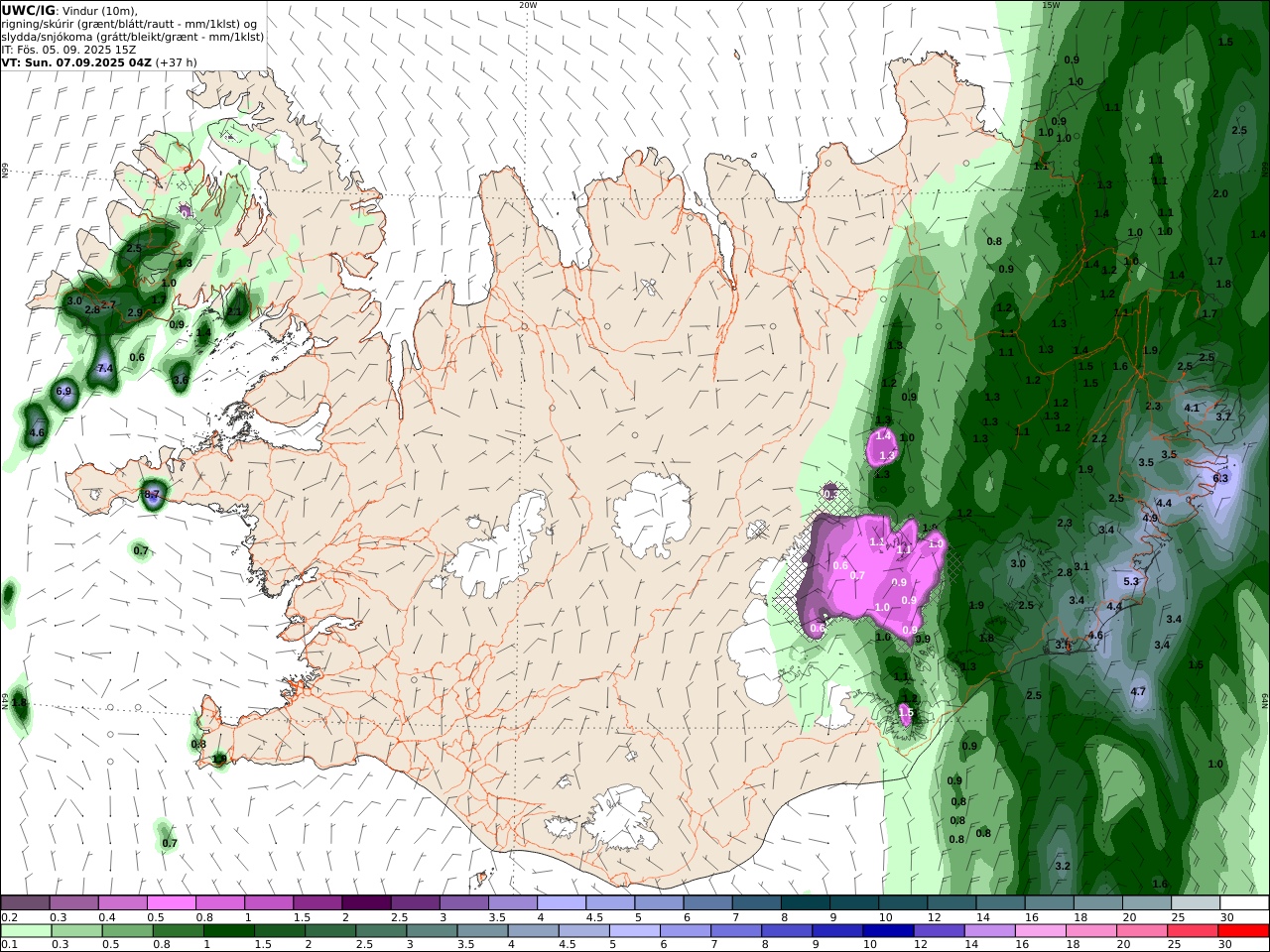Pick the bright magenta swatch labeled 0.5
Viewport: 1270px width, 952px height.
click(x=173, y=903)
